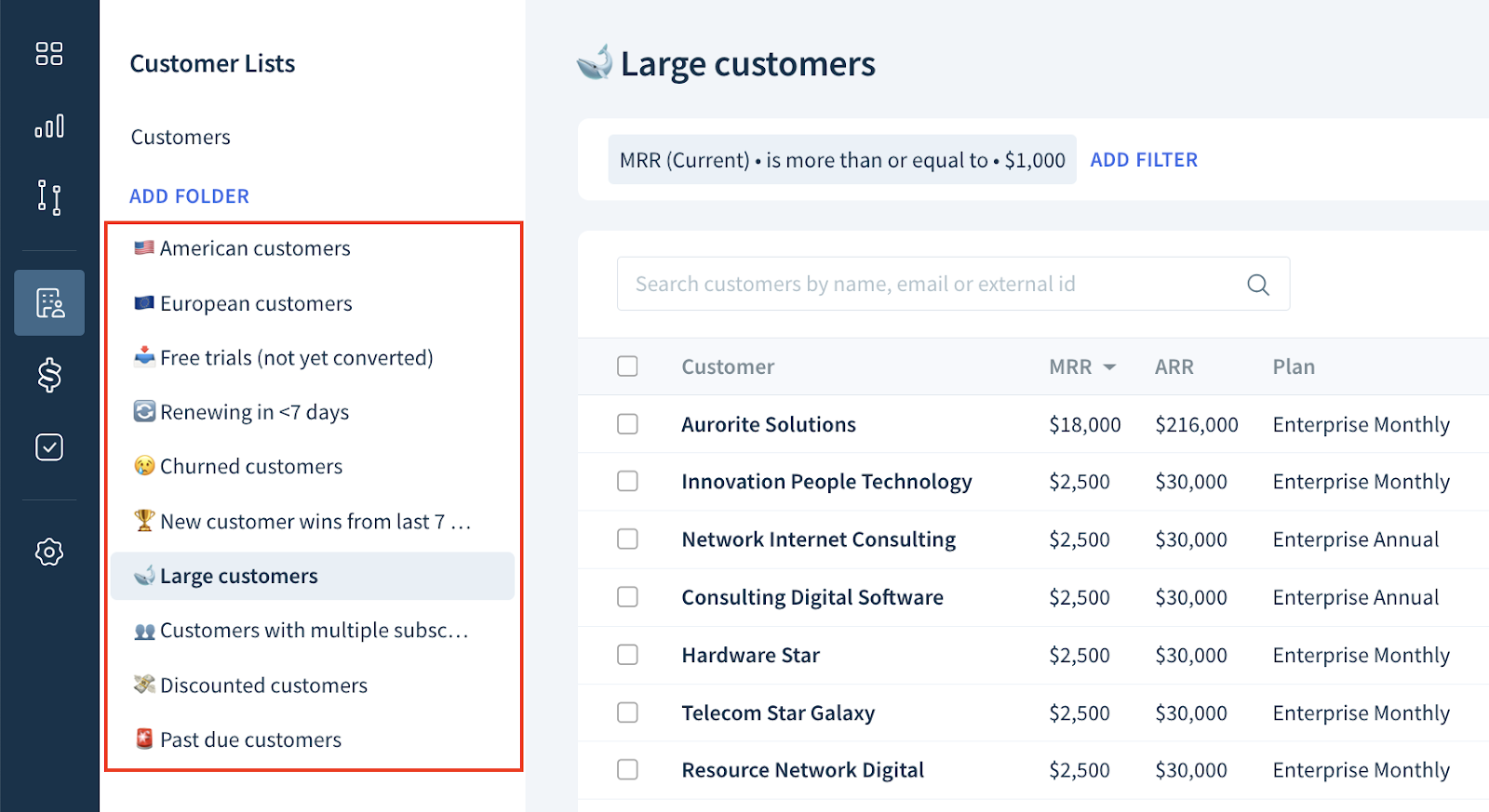Click the Plan column header
Viewport: 1489px width, 812px height.
(x=1294, y=366)
